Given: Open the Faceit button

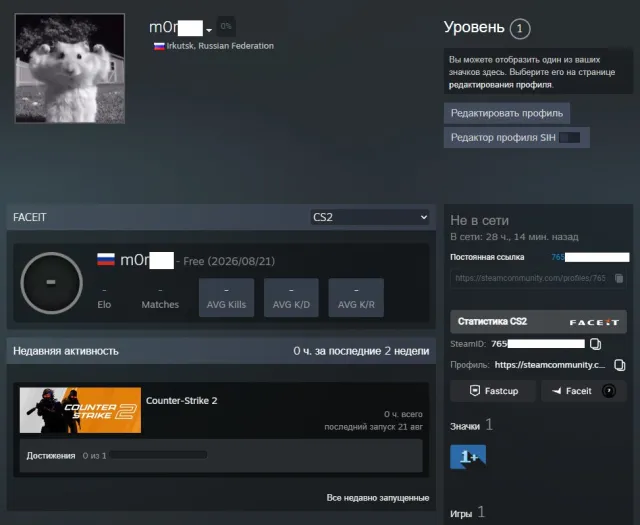Looking at the screenshot, I should coord(584,391).
